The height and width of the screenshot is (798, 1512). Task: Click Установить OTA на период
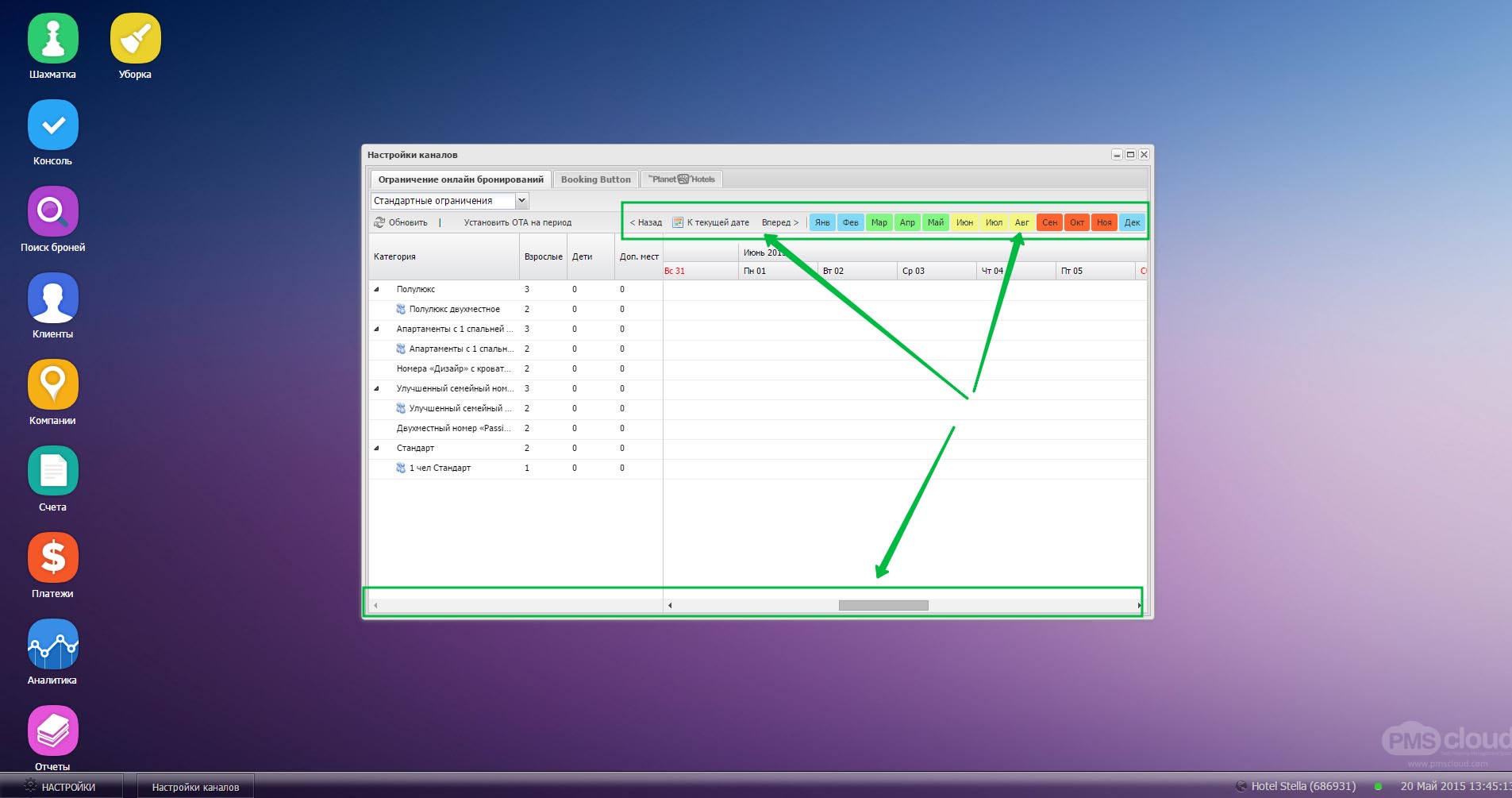click(x=517, y=223)
